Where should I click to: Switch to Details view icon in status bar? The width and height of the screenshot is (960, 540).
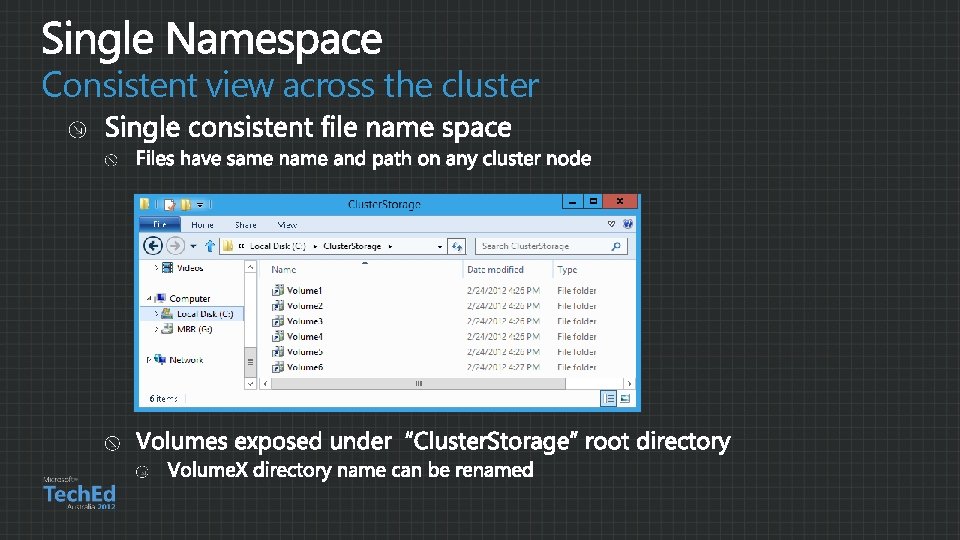pyautogui.click(x=609, y=399)
